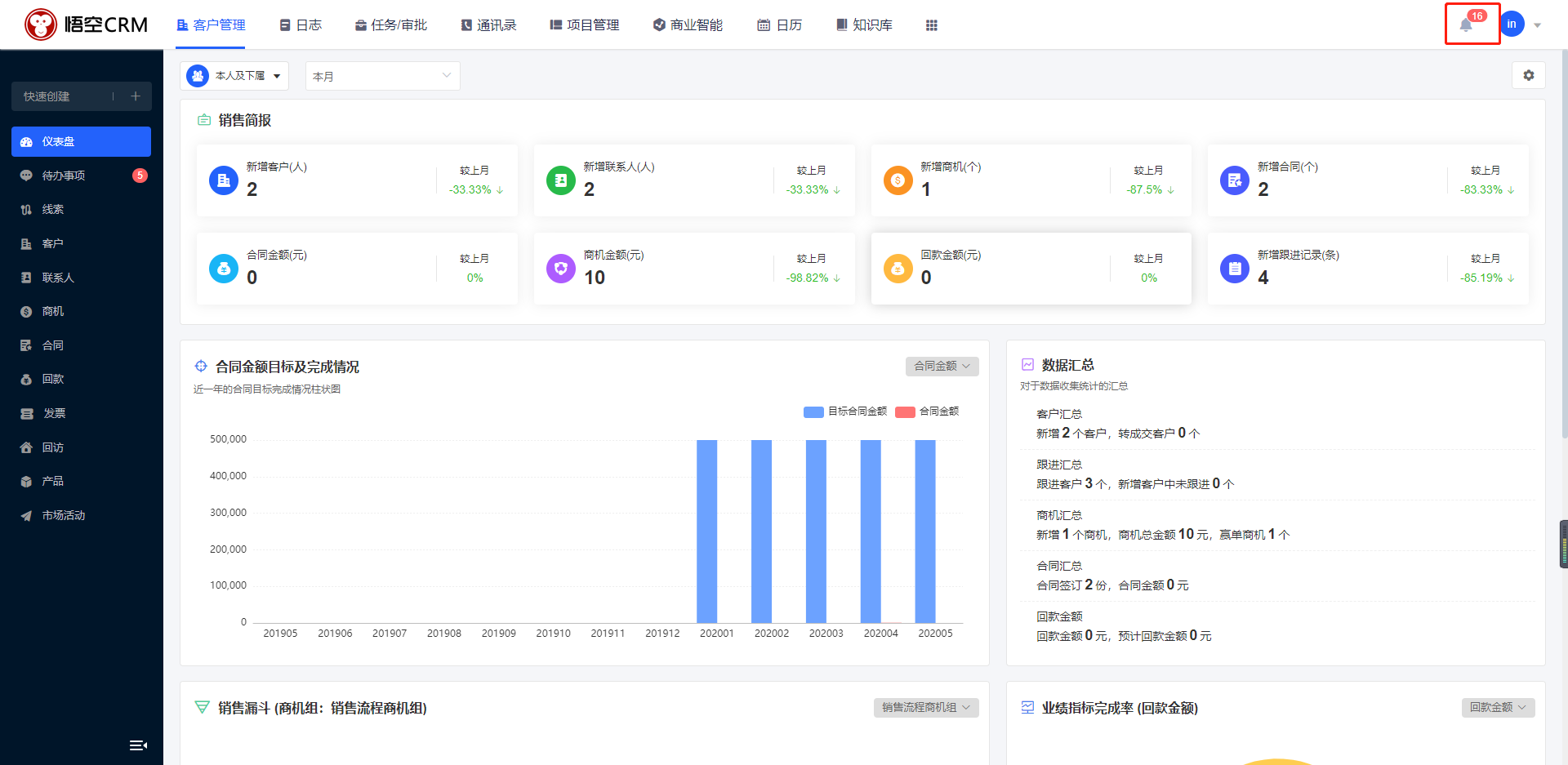Open the 知识库 tab
Screen dimensions: 1568x765
[864, 25]
